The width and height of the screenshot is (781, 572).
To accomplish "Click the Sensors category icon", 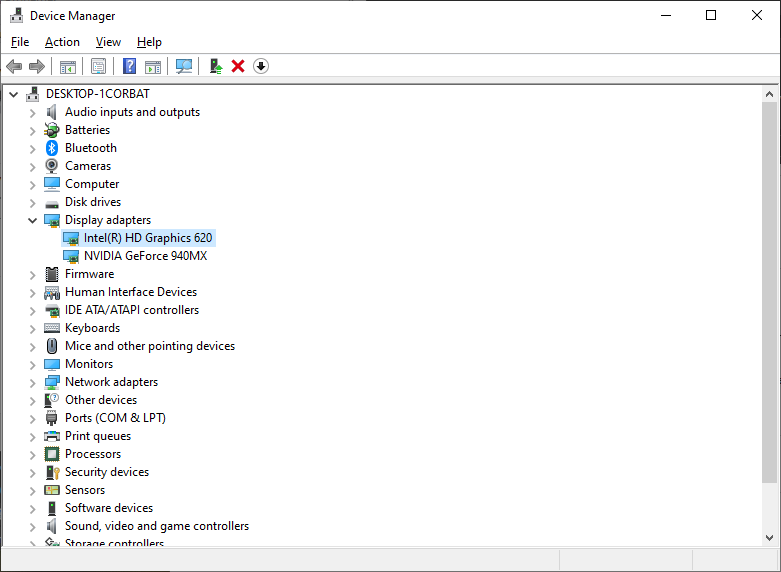I will click(x=52, y=490).
